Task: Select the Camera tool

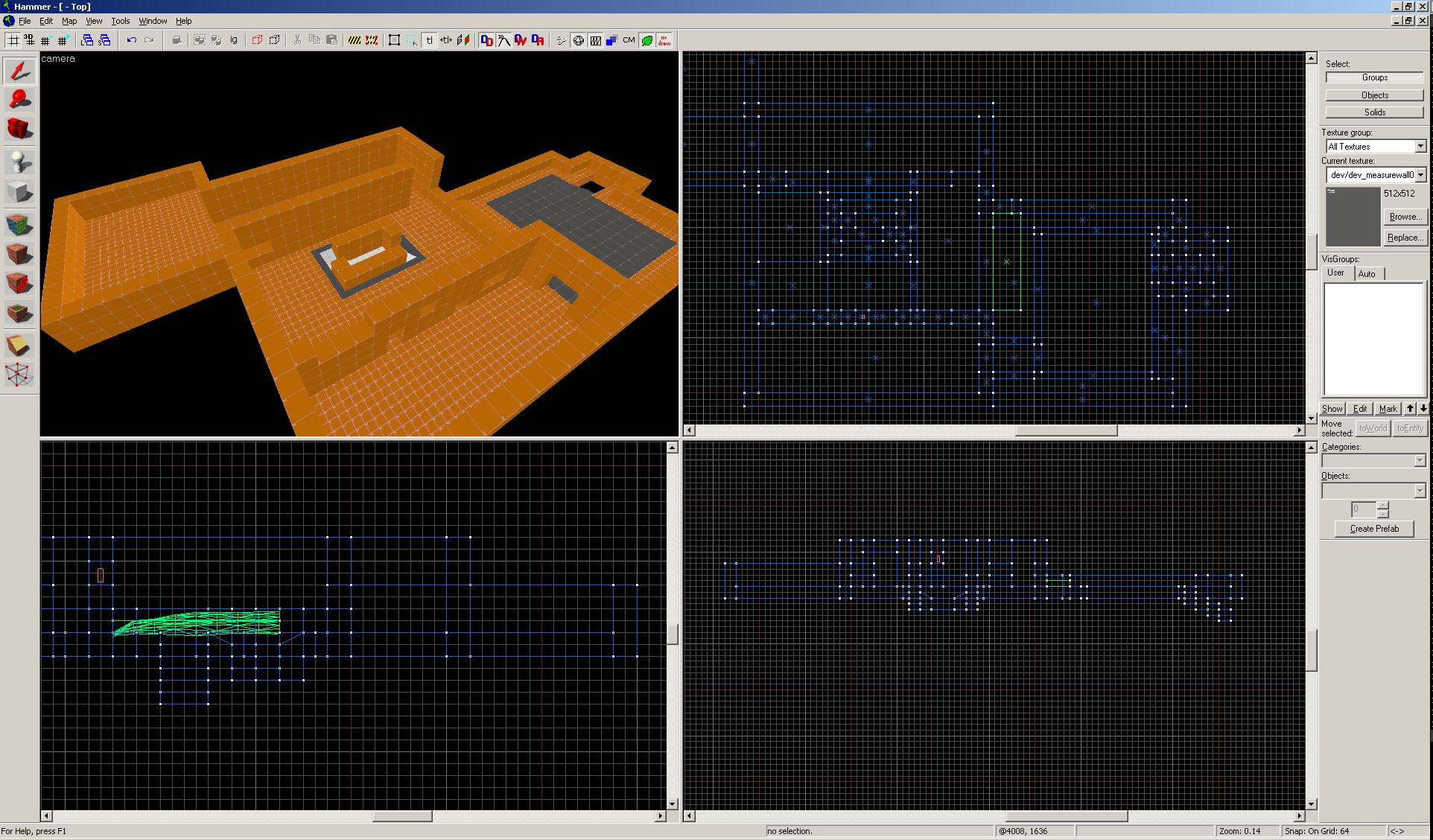Action: [x=20, y=129]
